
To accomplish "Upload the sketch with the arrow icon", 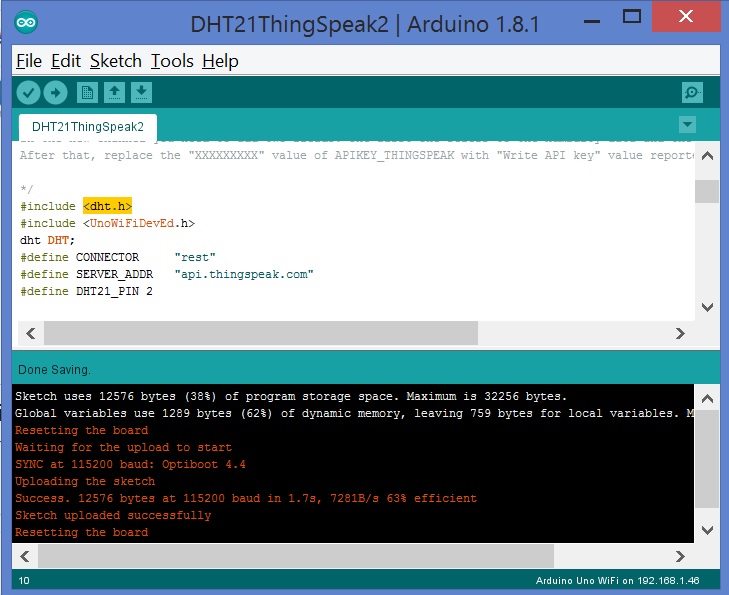I will tap(55, 93).
